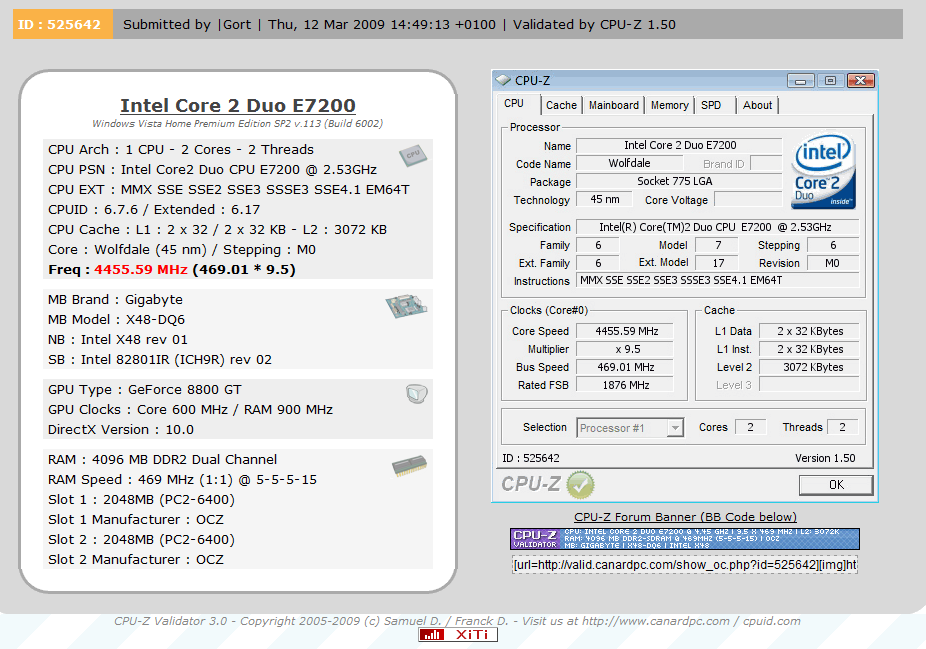The image size is (926, 649).
Task: Click the CPU chip icon beside CPU Arch
Action: coord(412,155)
